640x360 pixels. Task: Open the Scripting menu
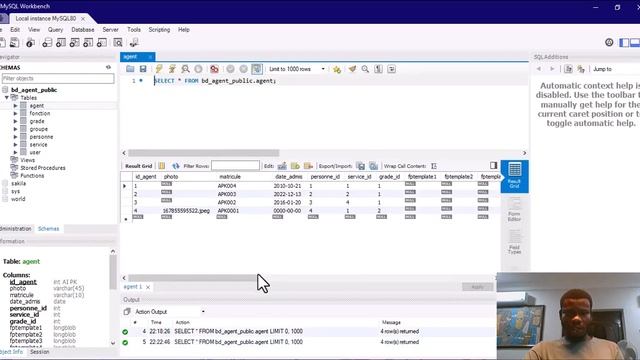[159, 30]
